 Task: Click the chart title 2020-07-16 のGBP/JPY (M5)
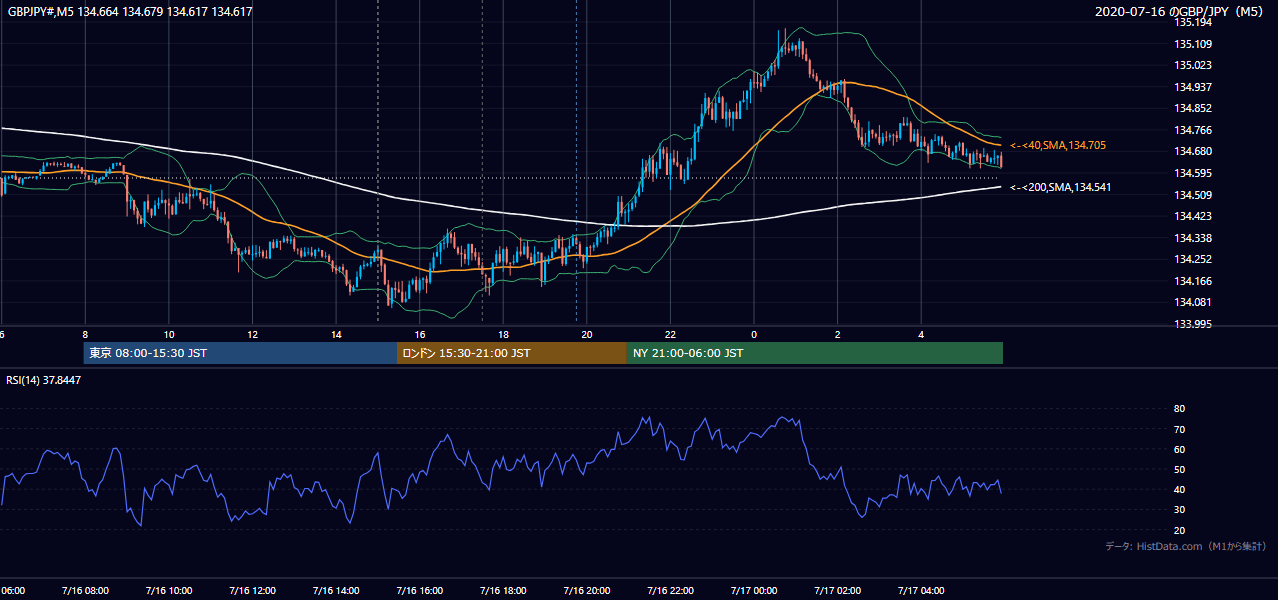[1181, 12]
